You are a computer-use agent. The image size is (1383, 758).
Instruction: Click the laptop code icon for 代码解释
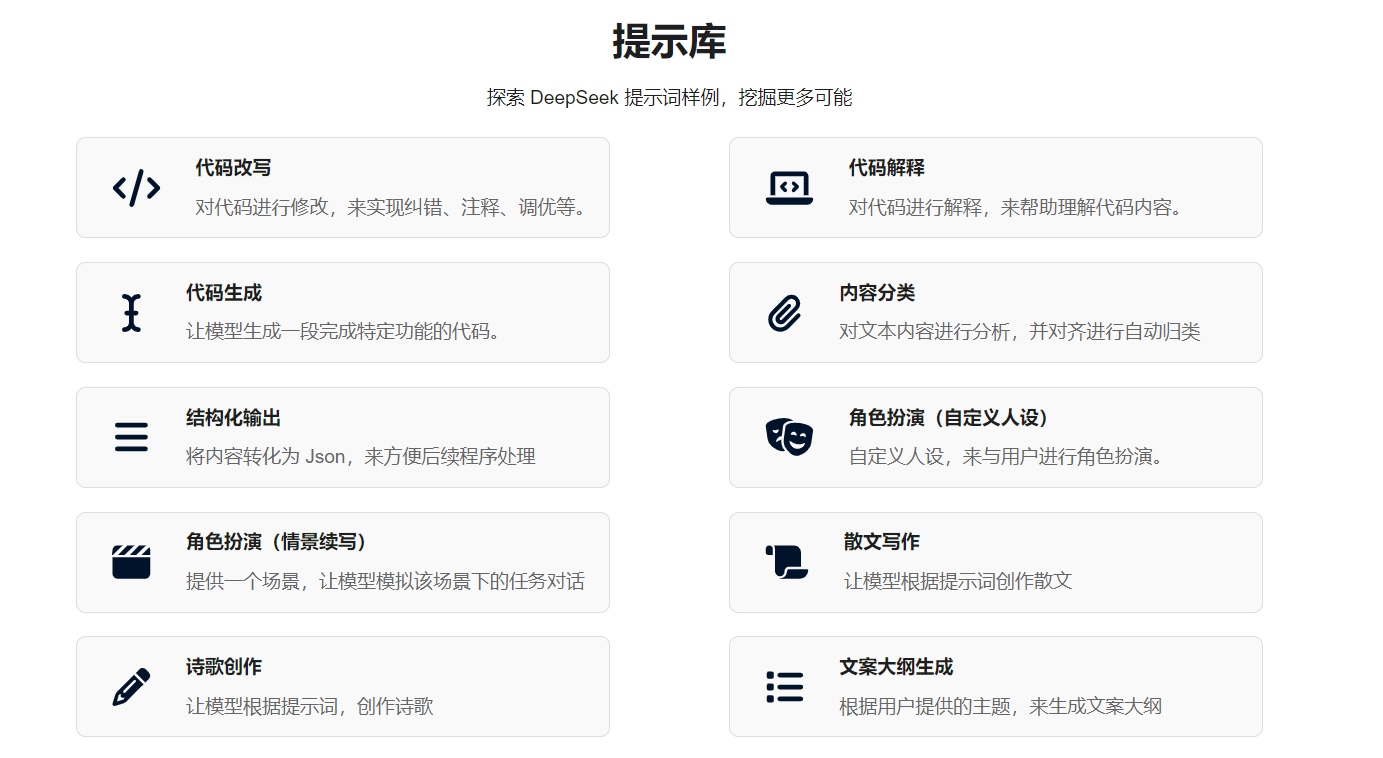tap(789, 187)
